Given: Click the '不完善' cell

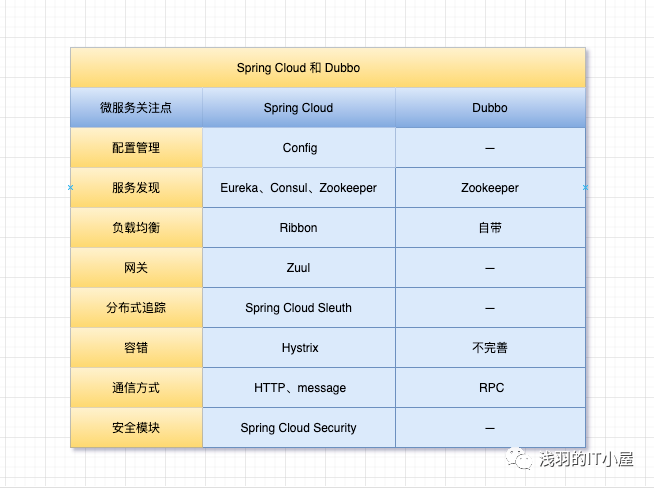Looking at the screenshot, I should click(x=490, y=348).
